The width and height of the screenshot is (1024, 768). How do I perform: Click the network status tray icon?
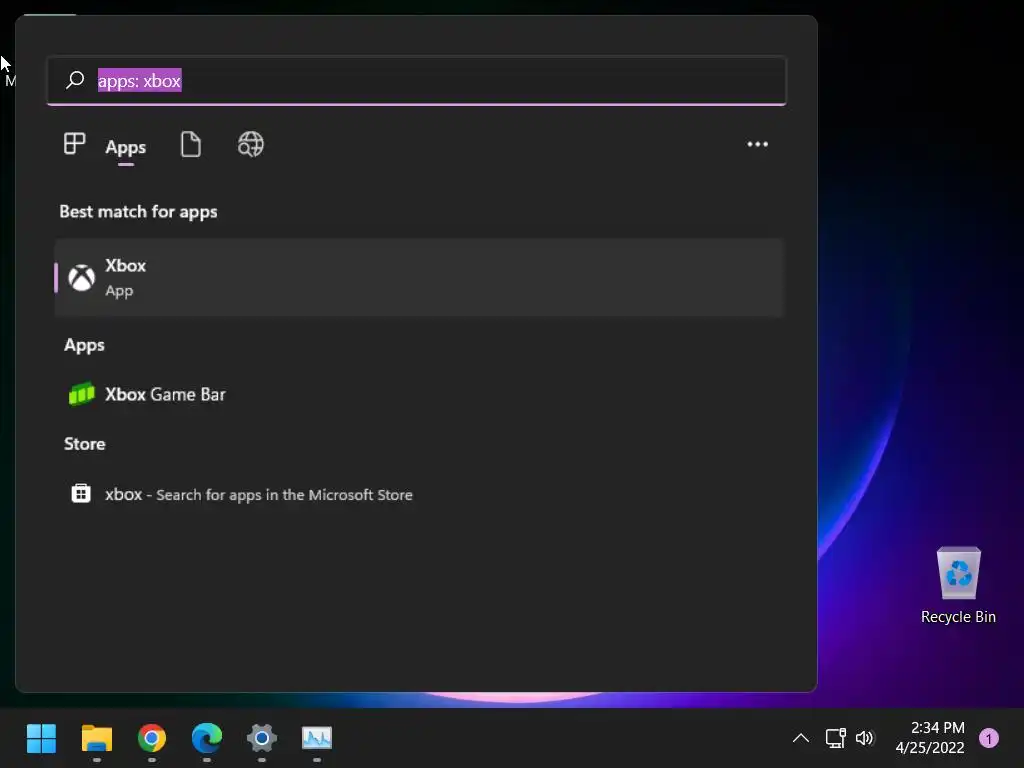click(x=835, y=738)
